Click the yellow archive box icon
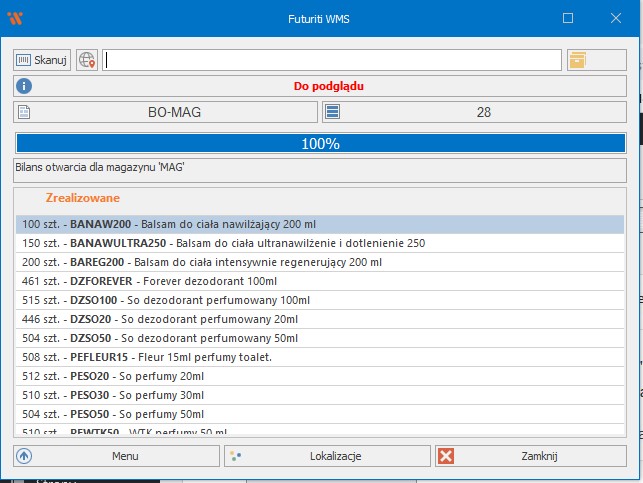Image resolution: width=643 pixels, height=483 pixels. click(x=577, y=60)
